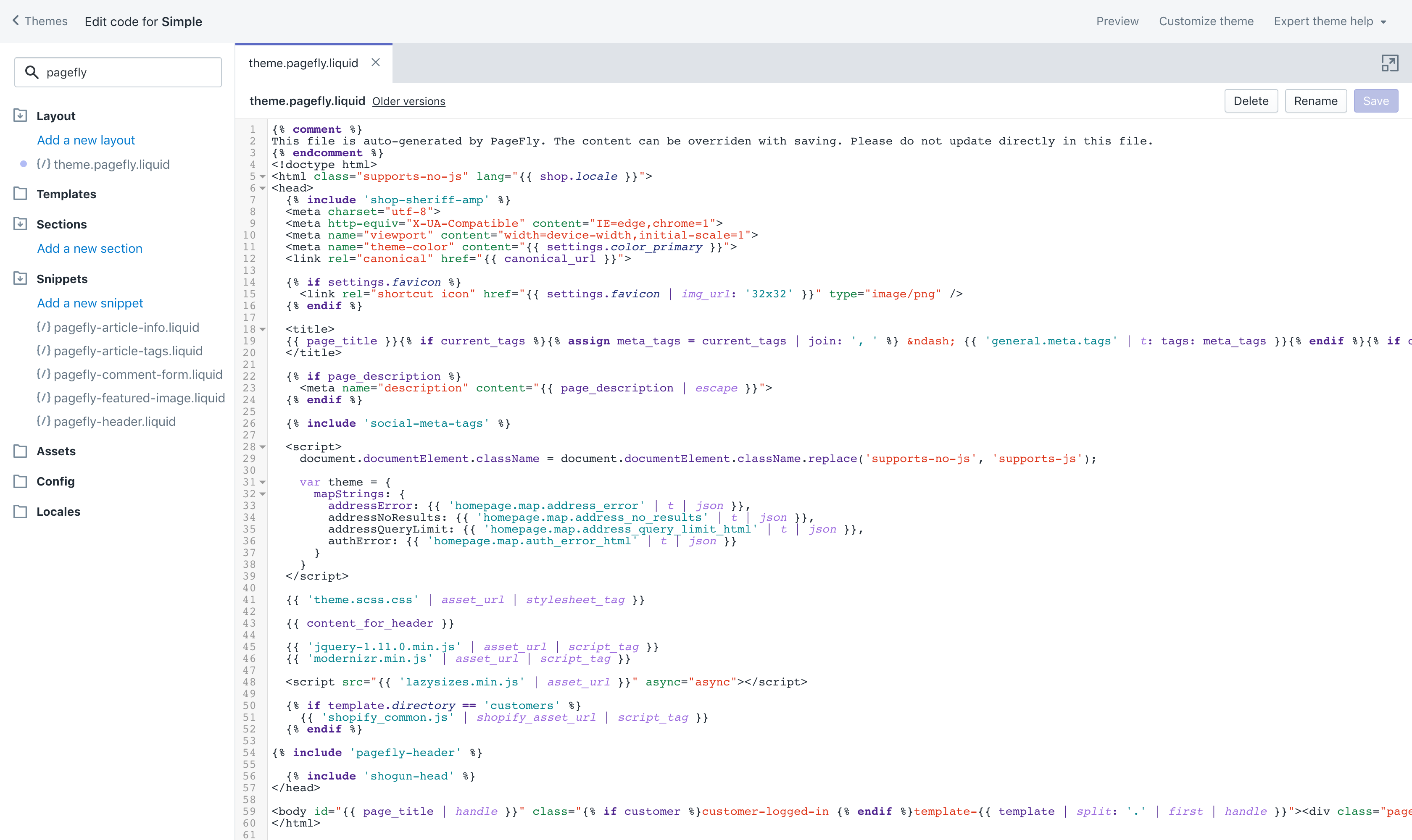Expand the Locales folder

pos(21,511)
